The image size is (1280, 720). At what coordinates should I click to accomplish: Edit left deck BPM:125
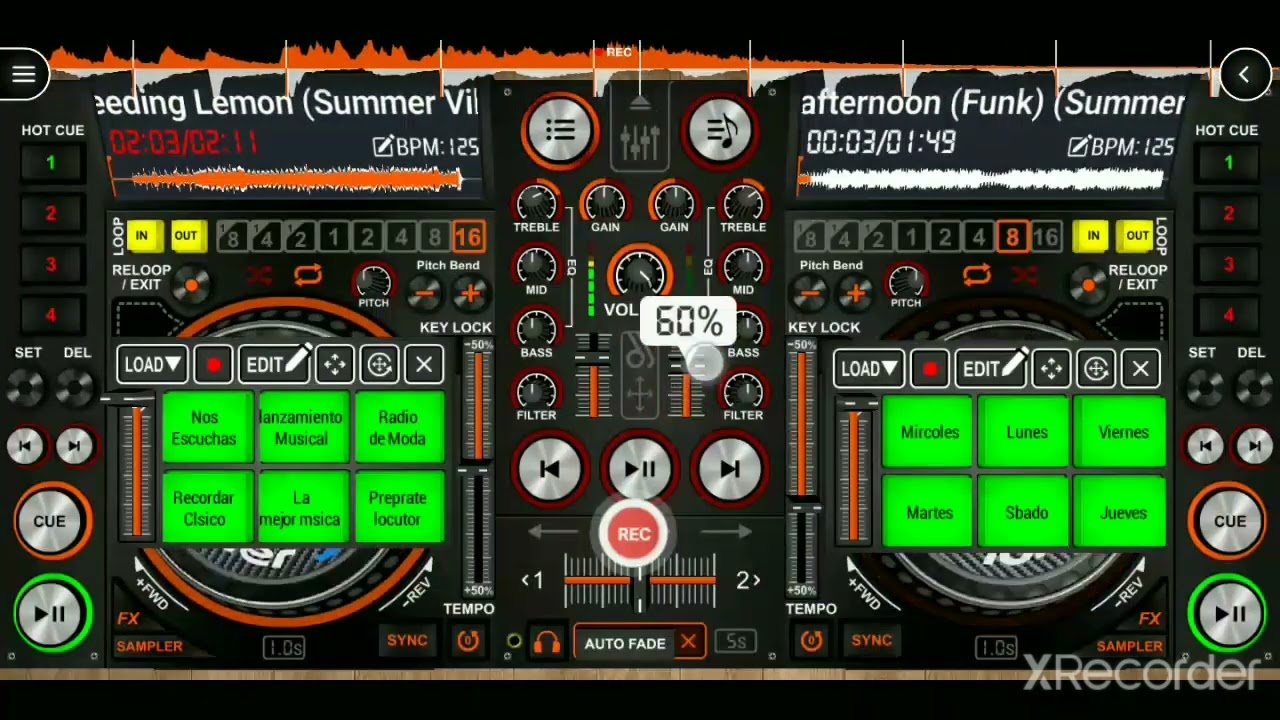[x=426, y=147]
